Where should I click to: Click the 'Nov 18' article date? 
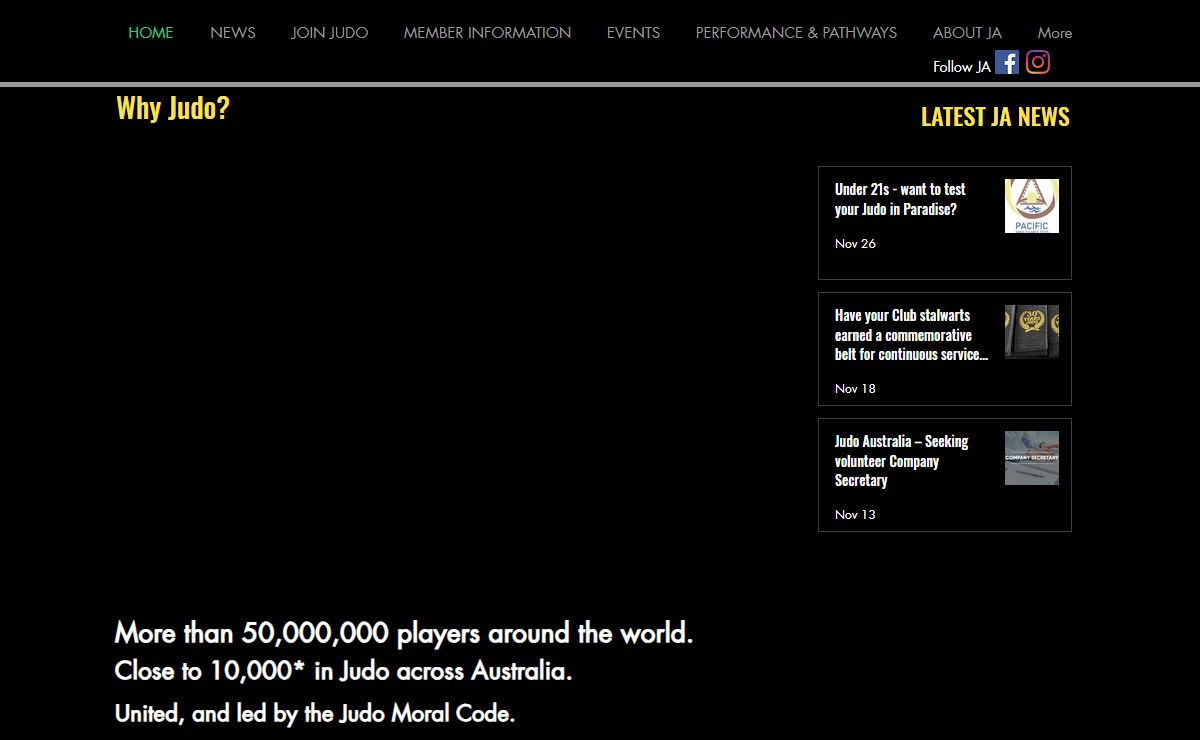click(855, 388)
